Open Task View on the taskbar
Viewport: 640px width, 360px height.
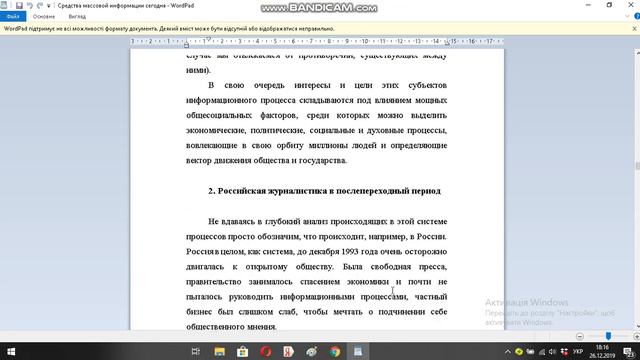(196, 352)
